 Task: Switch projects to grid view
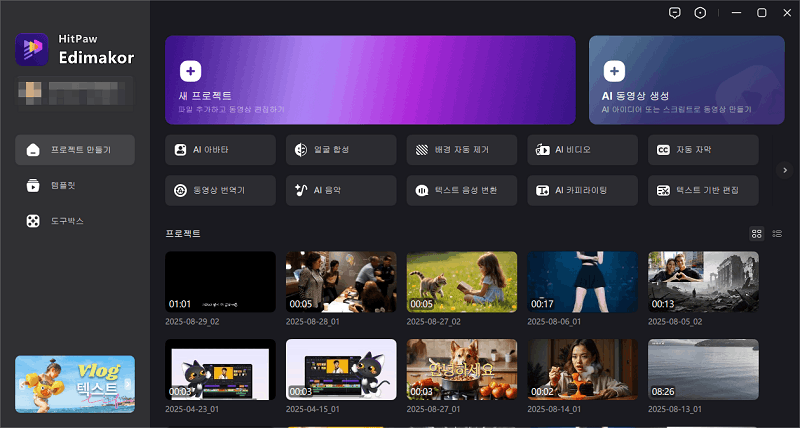click(757, 233)
